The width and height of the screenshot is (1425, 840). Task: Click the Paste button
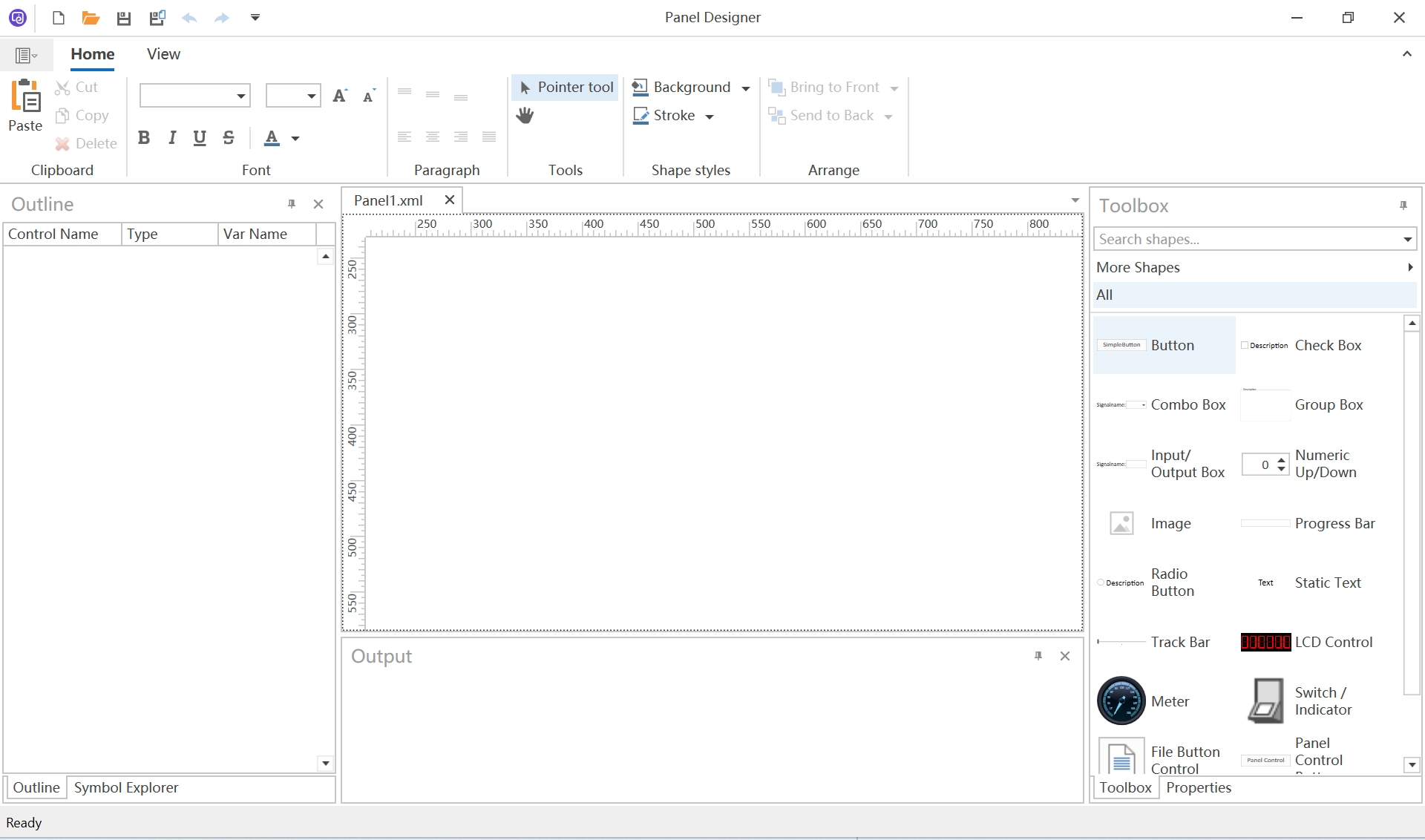pyautogui.click(x=24, y=108)
